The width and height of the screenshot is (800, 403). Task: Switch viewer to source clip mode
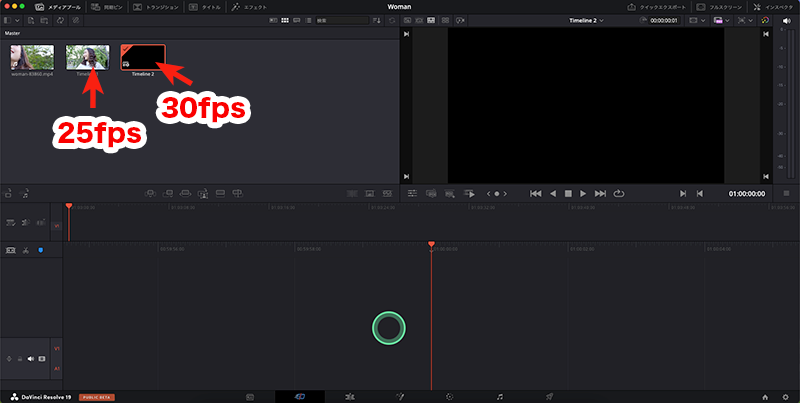point(407,20)
